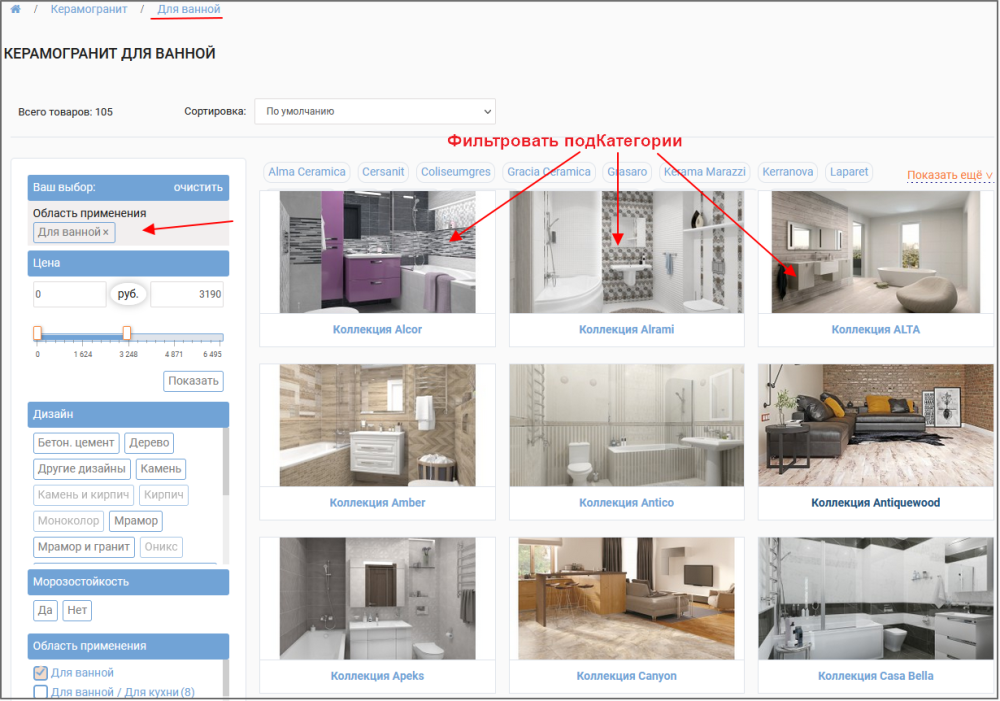Go to 'Керамогранит' breadcrumb
The height and width of the screenshot is (701, 1000).
pos(89,9)
